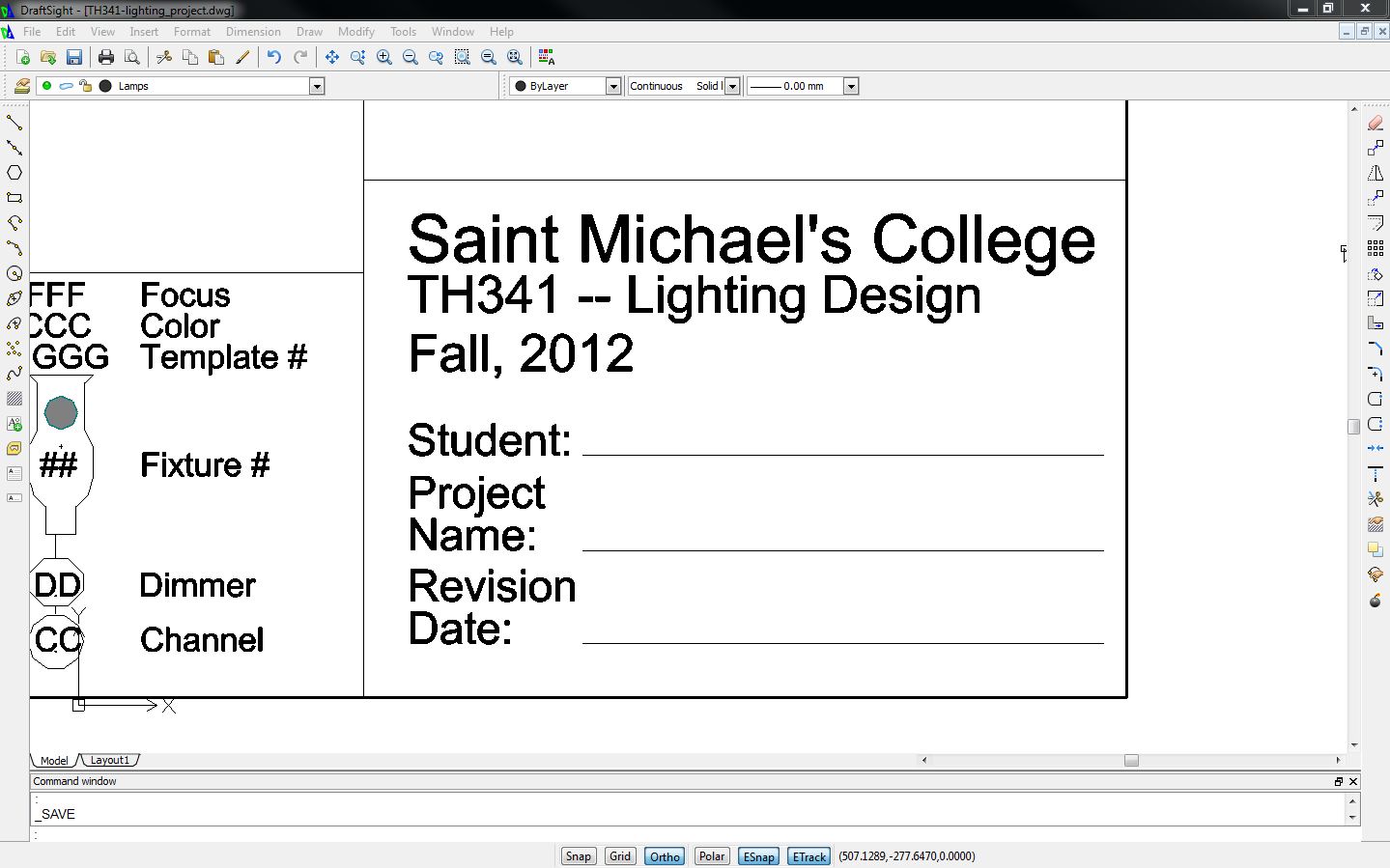Select the Polygon draw tool
Screen dimensions: 1390x868
tap(14, 173)
